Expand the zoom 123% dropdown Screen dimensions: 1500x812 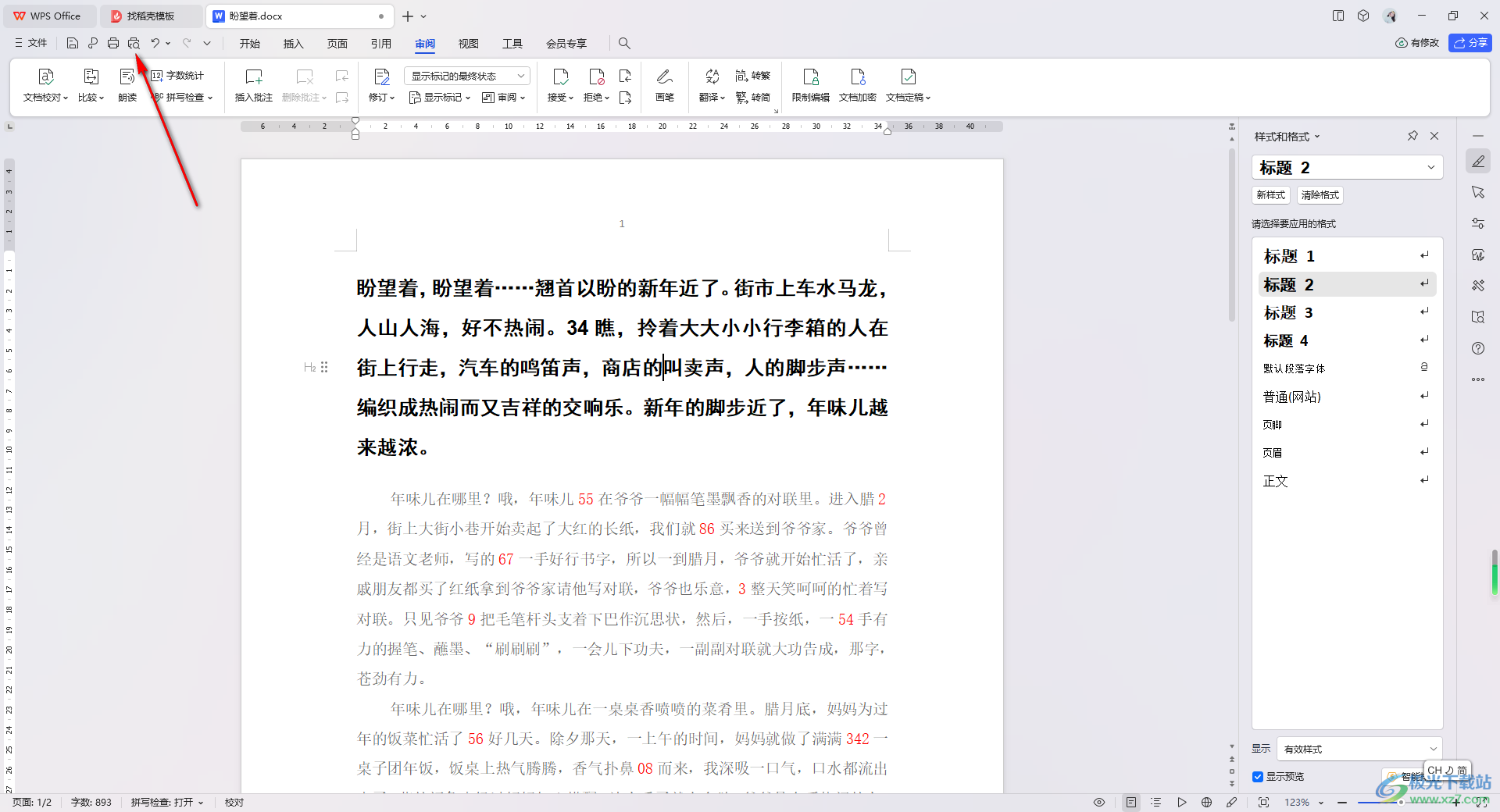coord(1321,803)
